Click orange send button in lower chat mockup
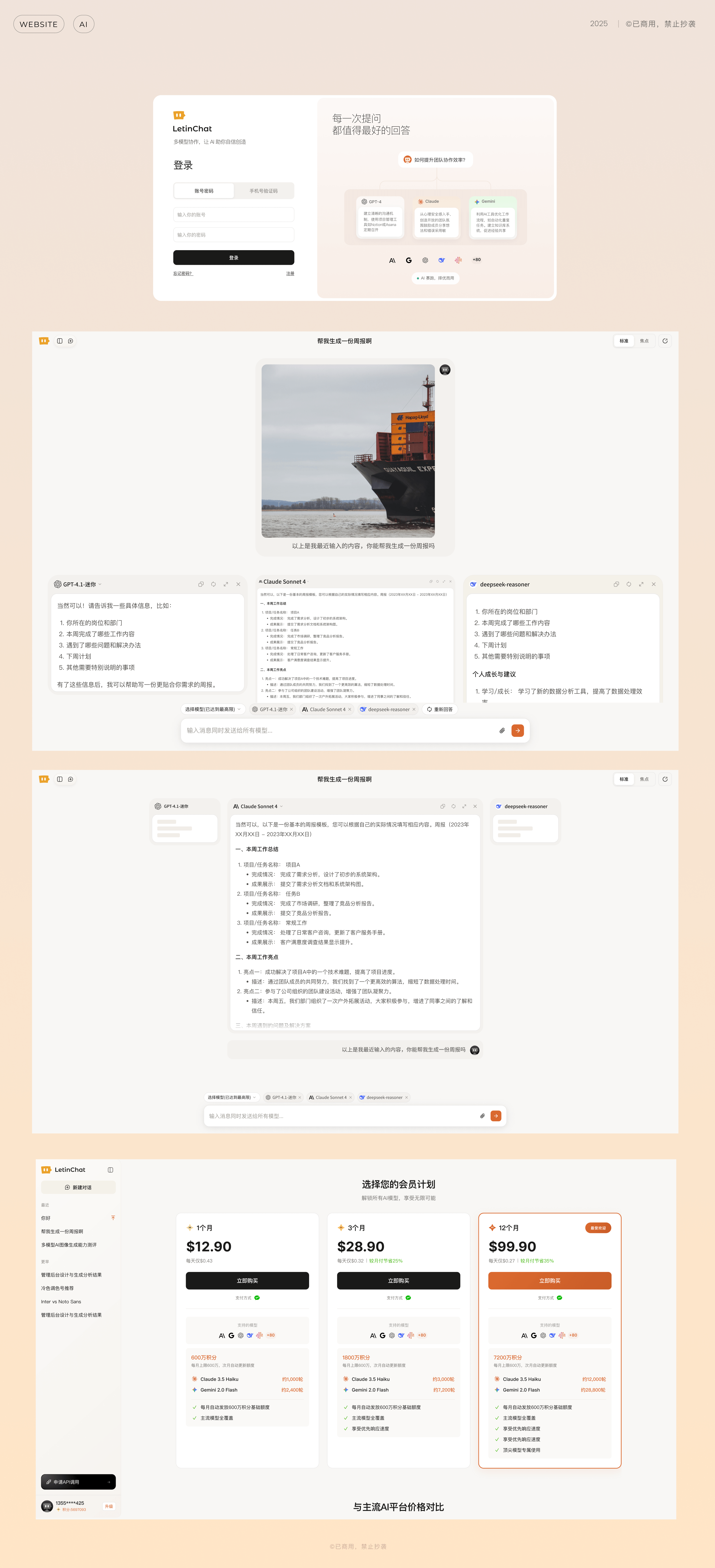715x1568 pixels. (x=496, y=1116)
